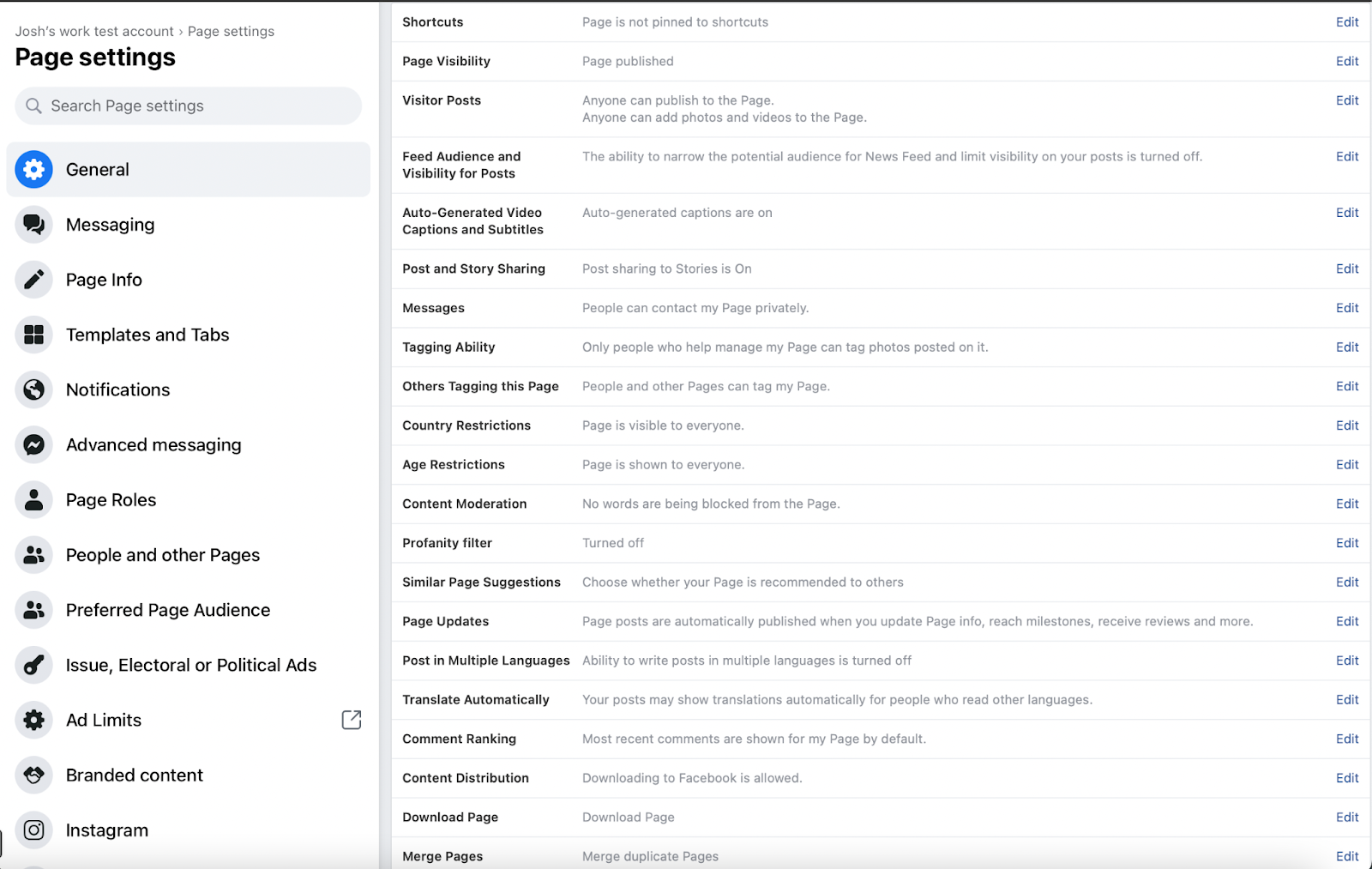Open Messaging via its chat bubble icon
Viewport: 1372px width, 869px height.
point(34,225)
